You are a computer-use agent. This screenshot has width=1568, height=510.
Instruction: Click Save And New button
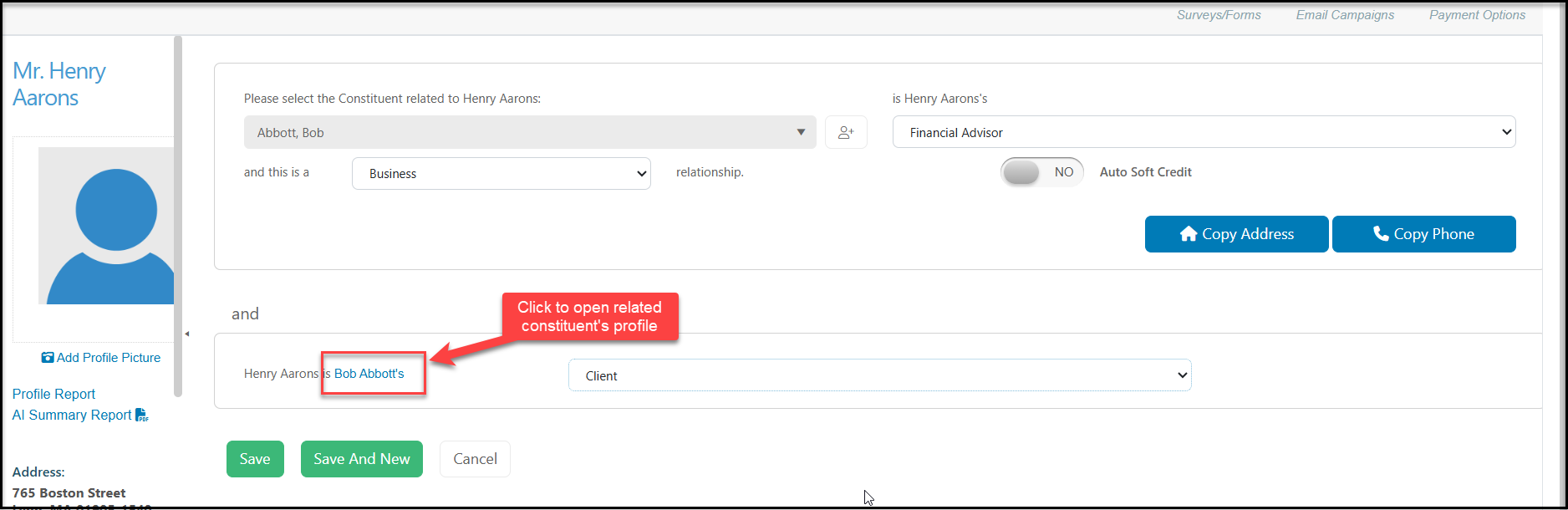(362, 459)
